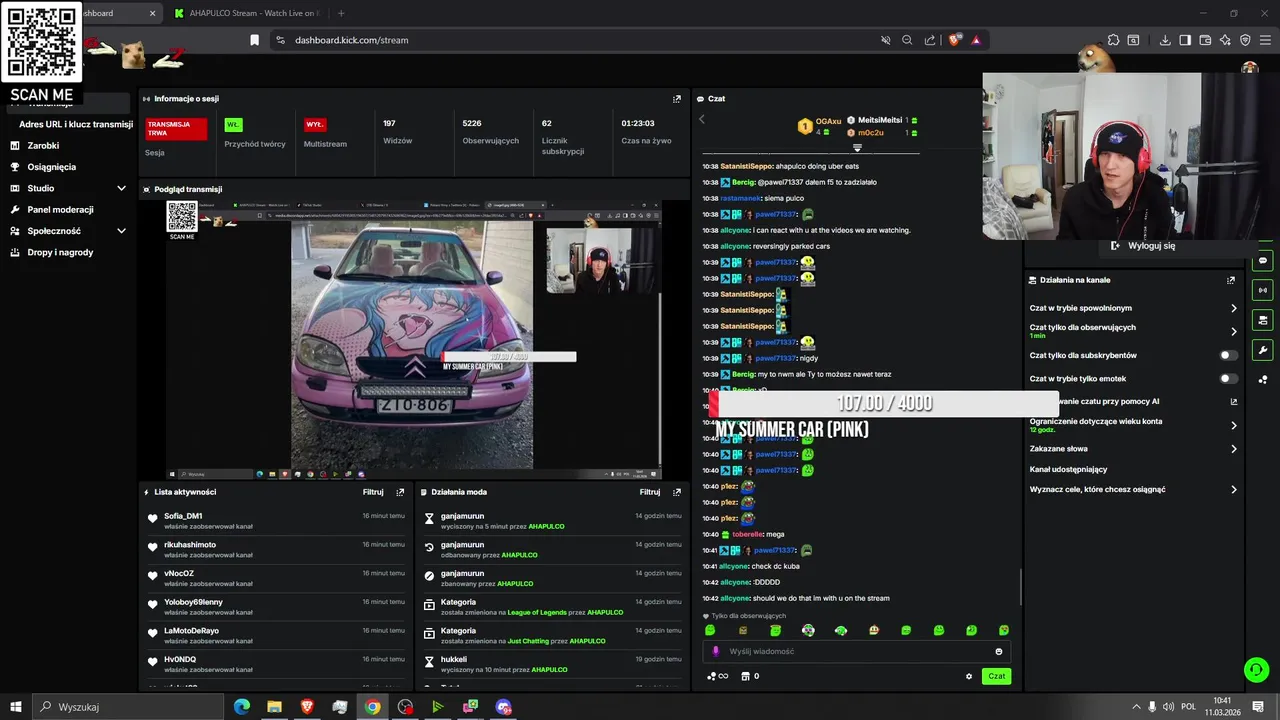Screen dimensions: 1280x720
Task: Open AI chat moderation external link
Action: (x=1234, y=402)
